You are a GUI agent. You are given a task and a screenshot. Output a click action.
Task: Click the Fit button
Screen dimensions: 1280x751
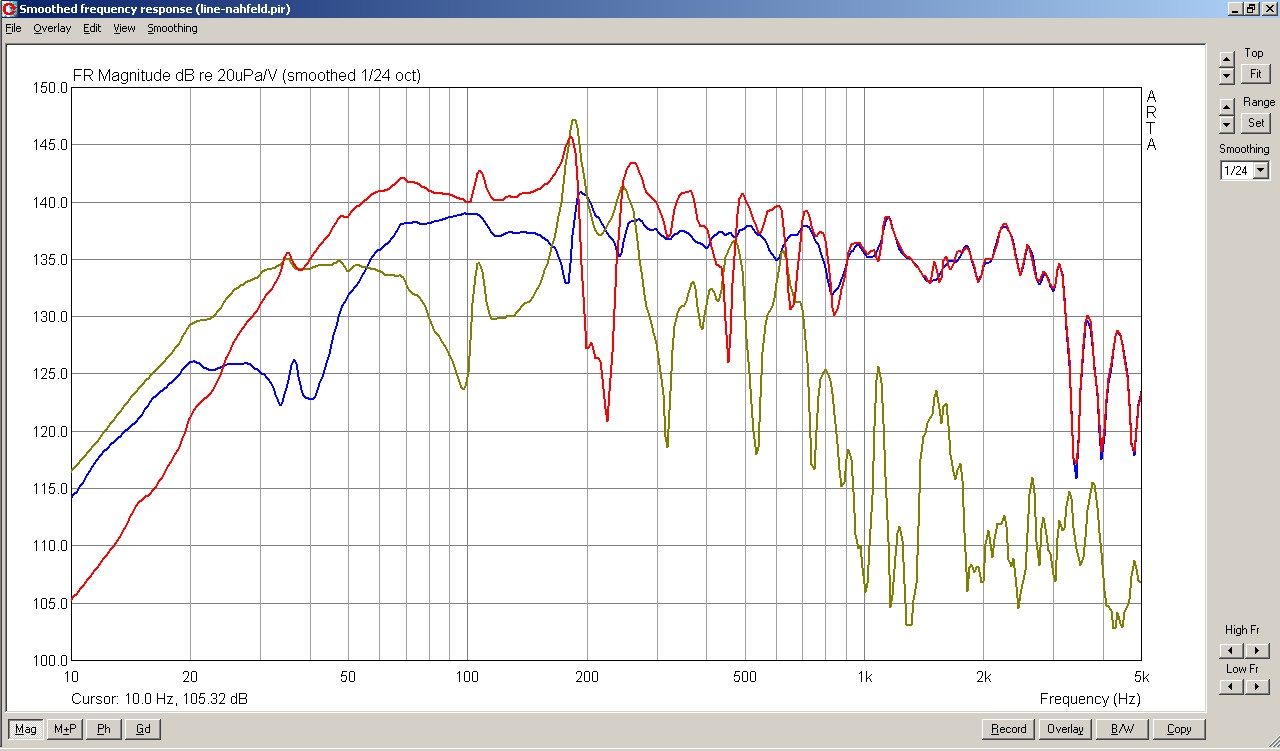1255,74
